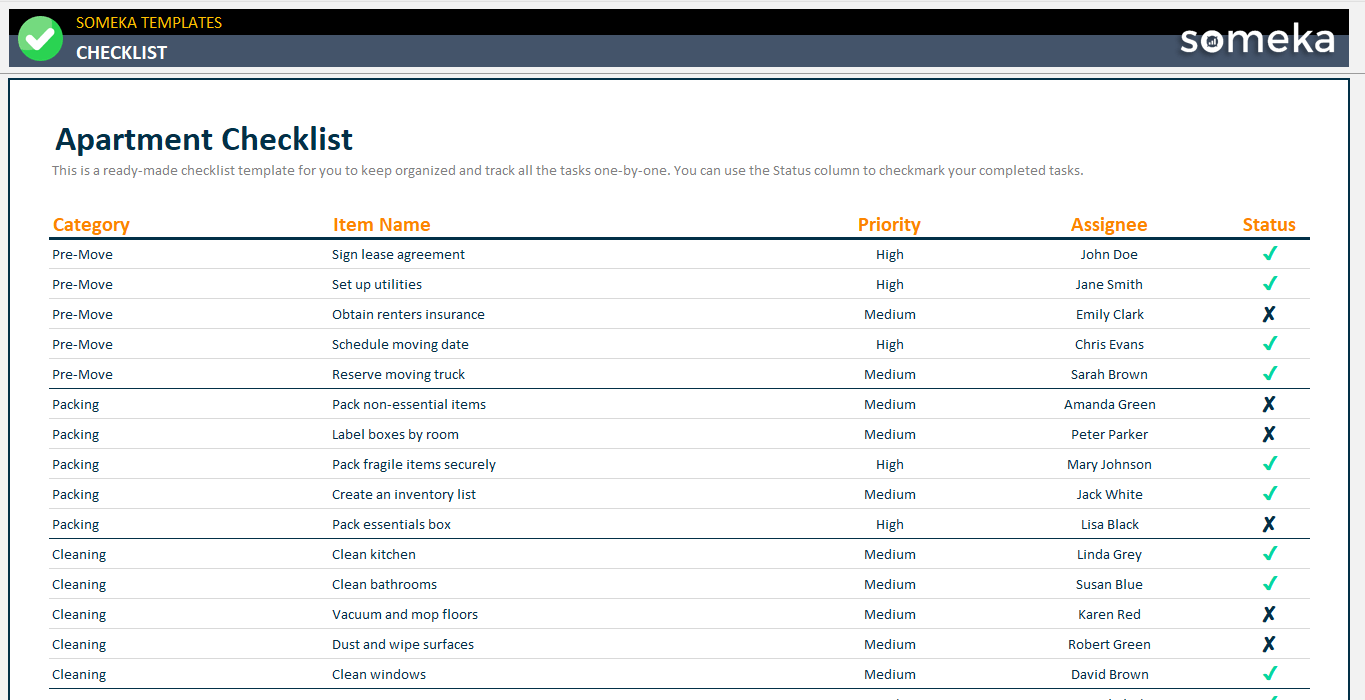Select assignee Linda Grey
Screen dimensions: 1365x700
point(1109,554)
